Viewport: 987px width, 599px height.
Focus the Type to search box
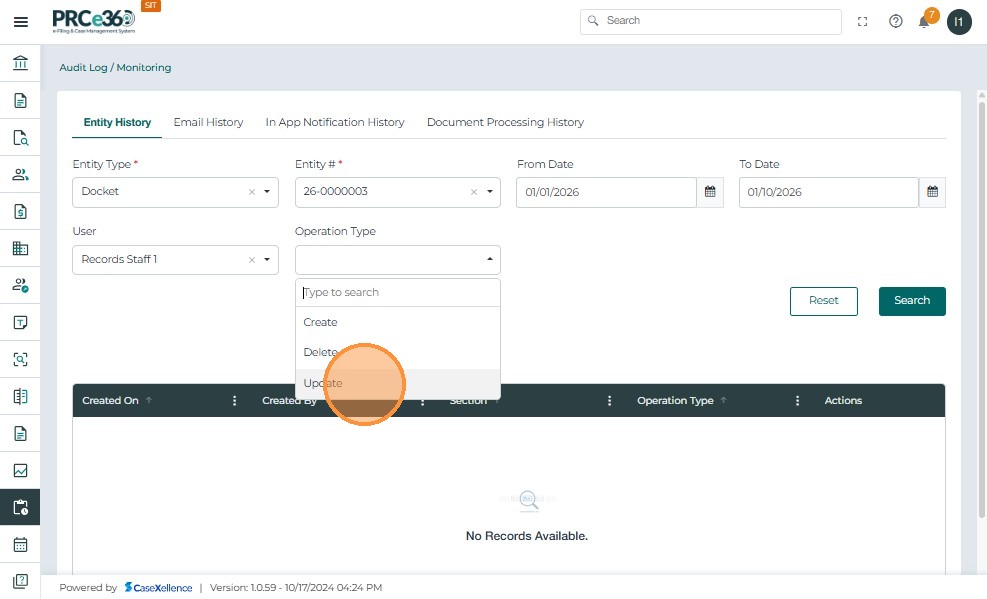pos(398,293)
